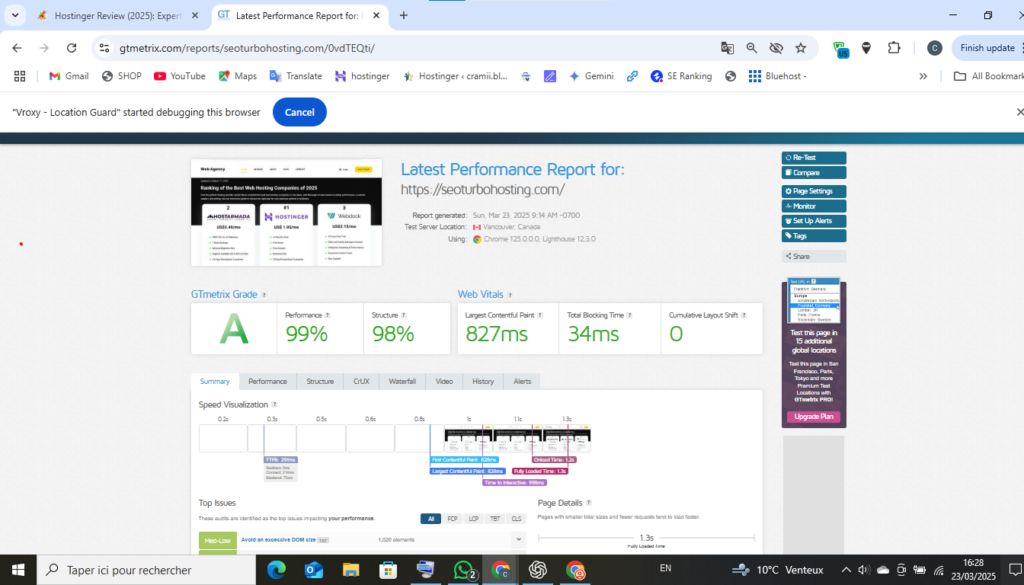Screen dimensions: 1024x585
Task: Open the apps grid in bookmarks bar
Action: point(20,76)
